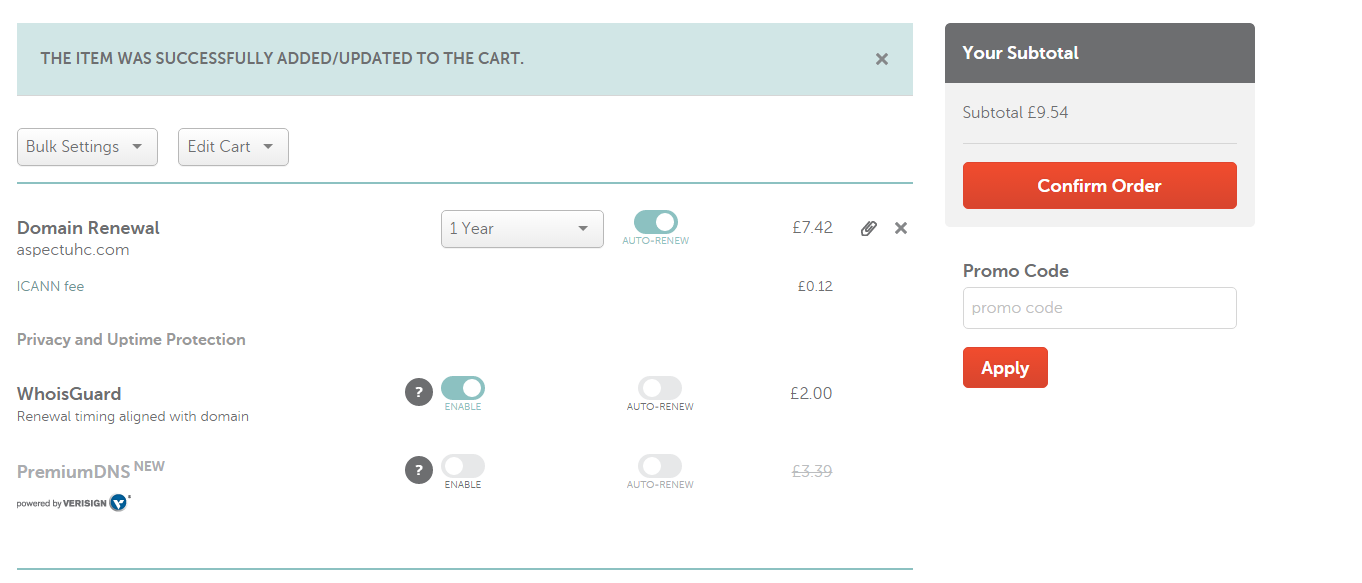Expand the Edit Cart dropdown
This screenshot has width=1362, height=583.
point(232,147)
